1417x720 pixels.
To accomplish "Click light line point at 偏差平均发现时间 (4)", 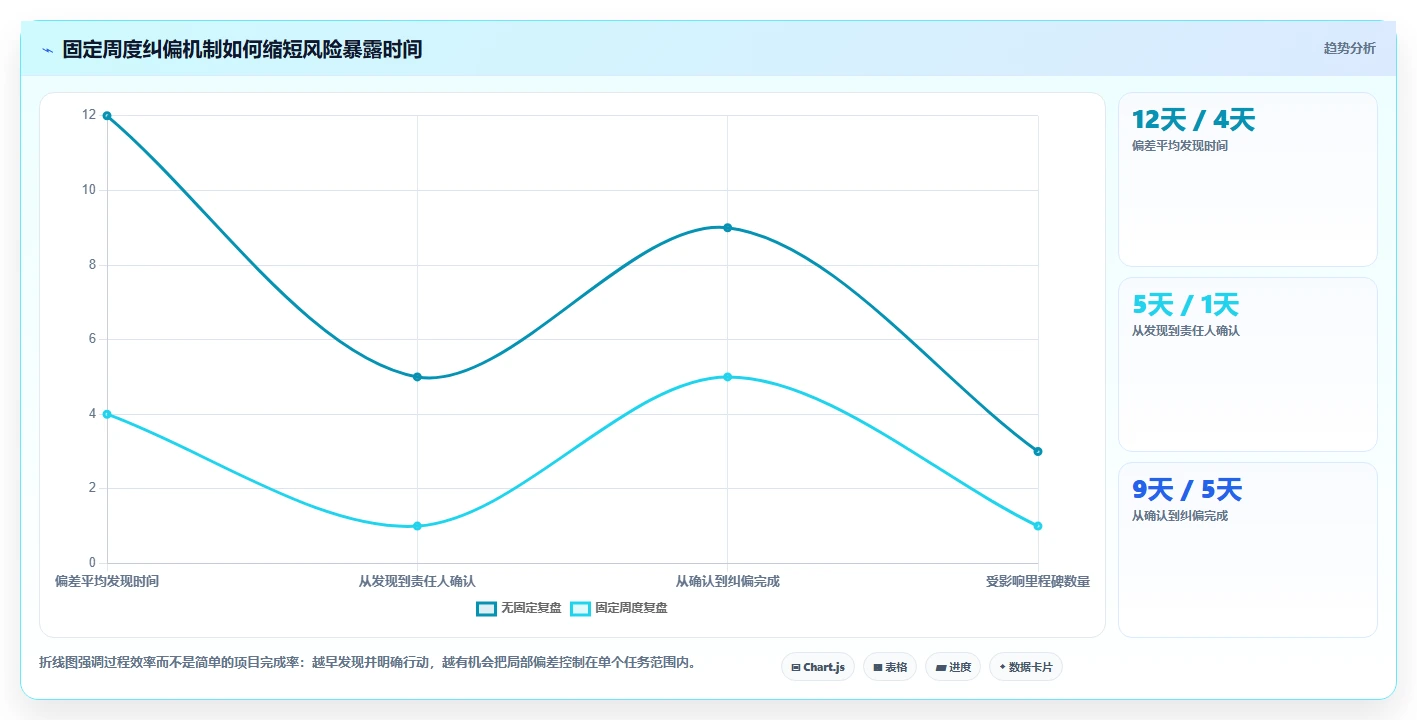I will click(107, 414).
